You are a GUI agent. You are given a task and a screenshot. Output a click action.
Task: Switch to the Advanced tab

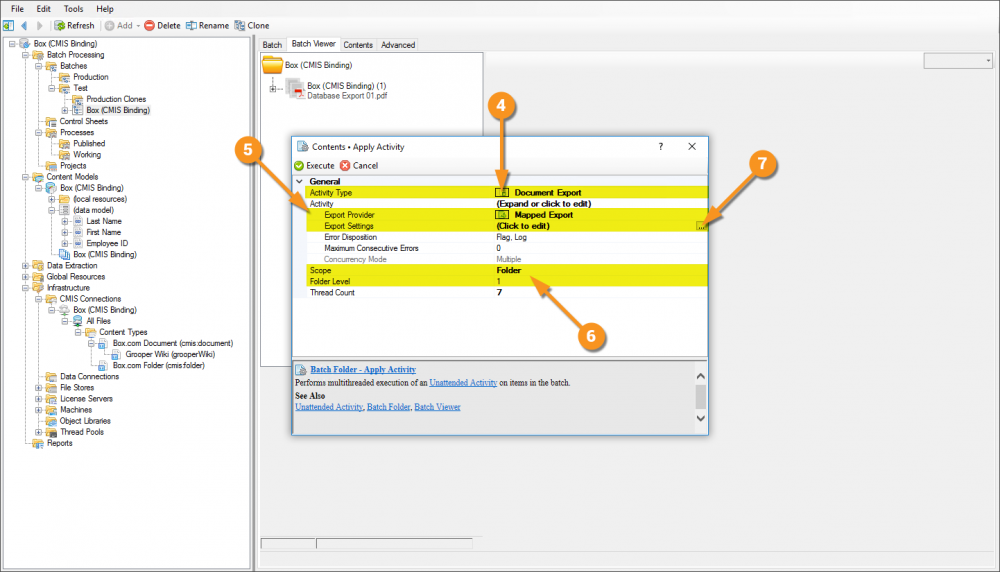pos(398,45)
